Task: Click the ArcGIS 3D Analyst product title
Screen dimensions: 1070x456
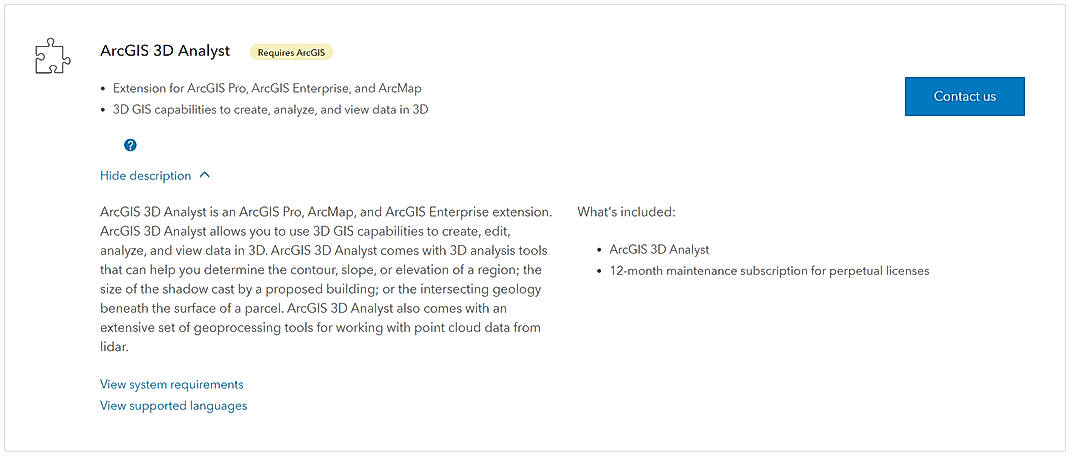Action: pyautogui.click(x=165, y=51)
